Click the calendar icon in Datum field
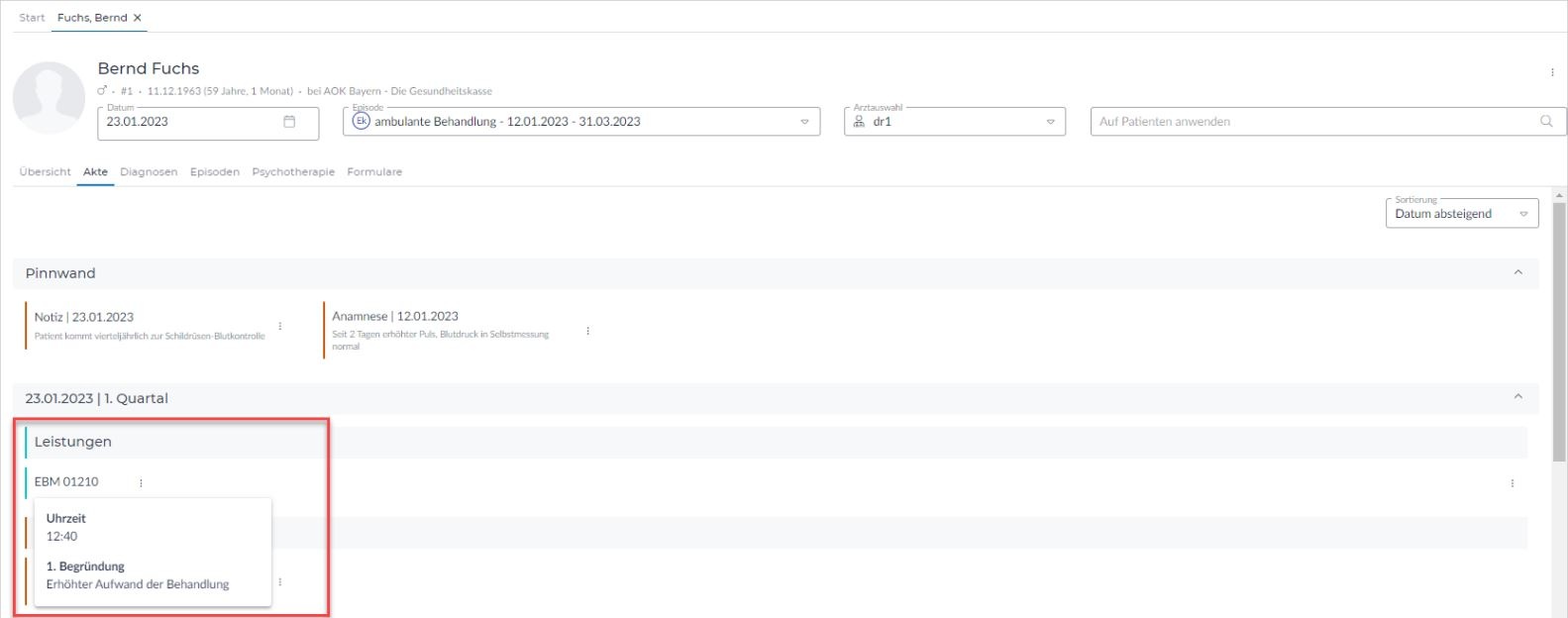1568x618 pixels. (289, 122)
